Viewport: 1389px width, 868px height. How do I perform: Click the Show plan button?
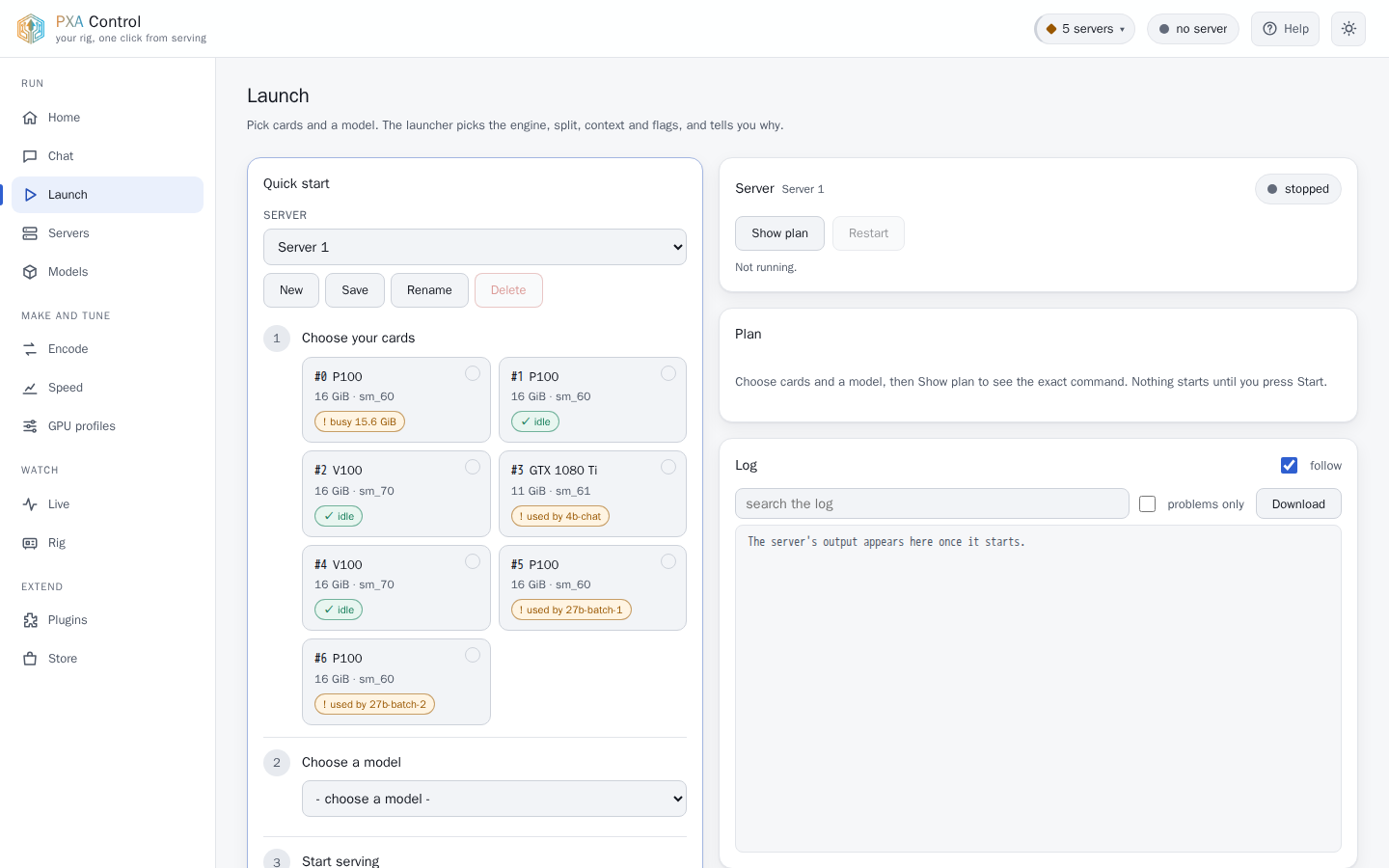click(x=779, y=233)
